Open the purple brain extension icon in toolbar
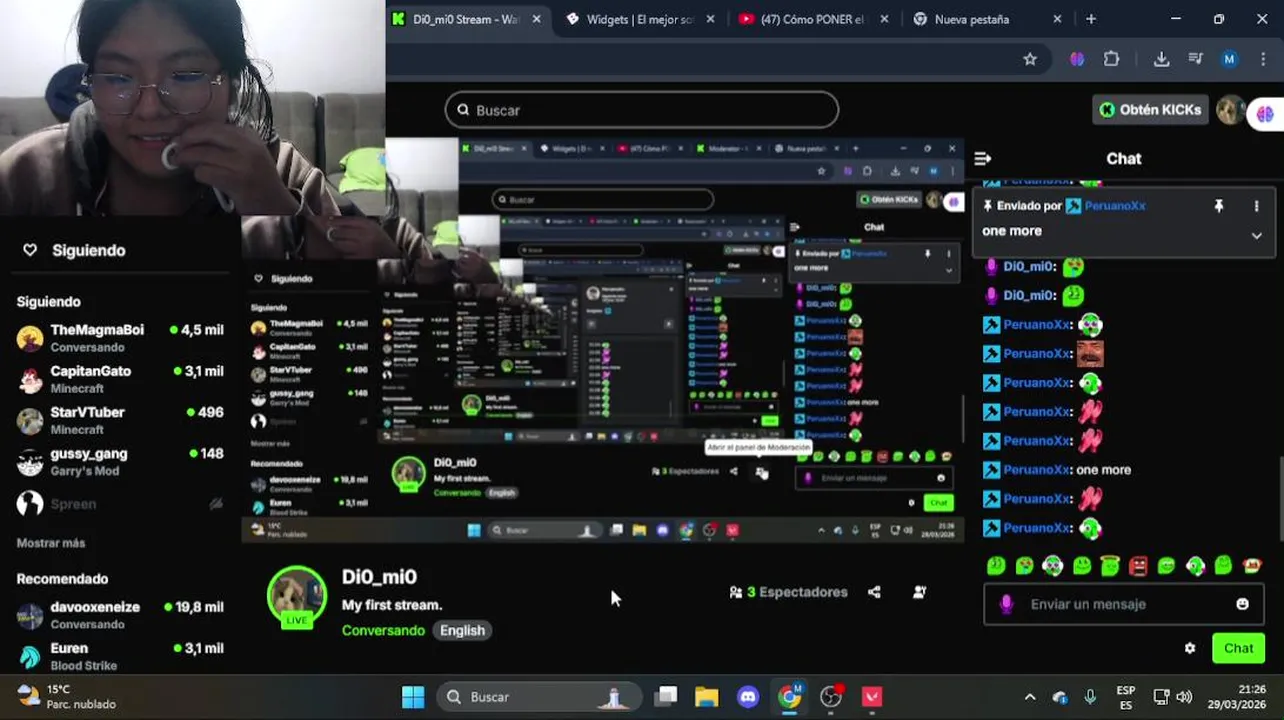The image size is (1284, 720). (x=1077, y=59)
